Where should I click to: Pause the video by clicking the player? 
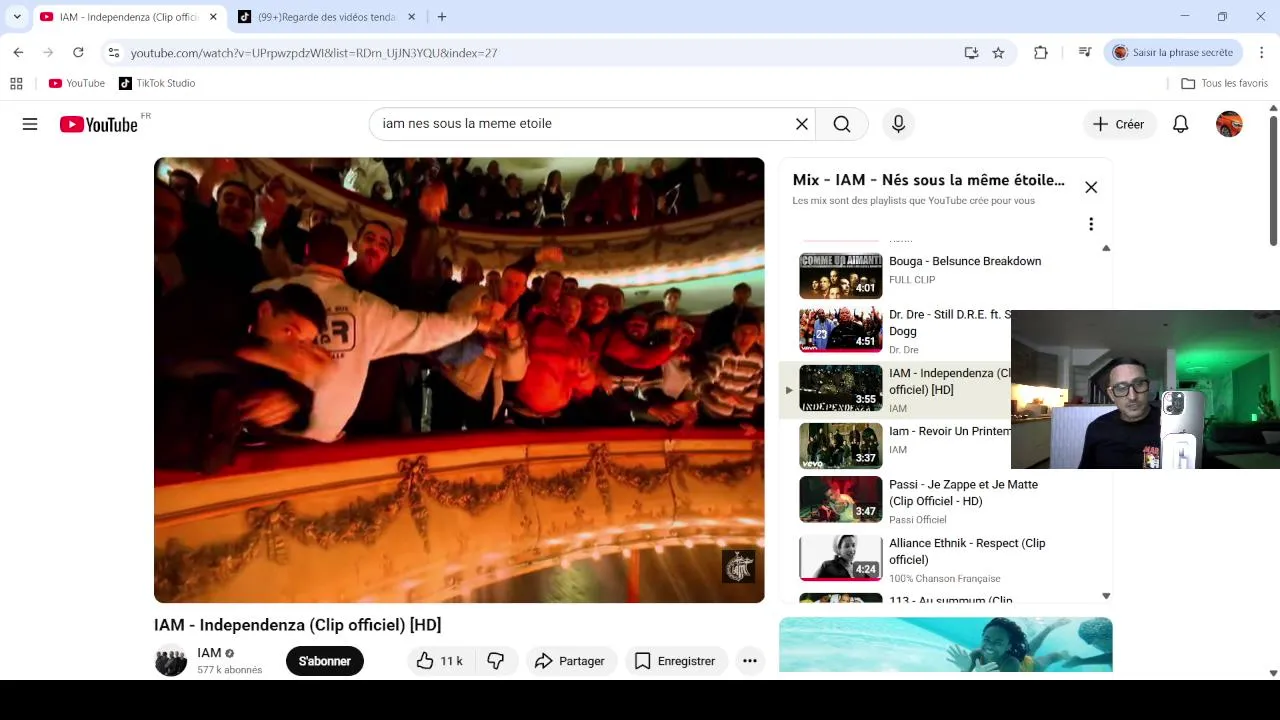pos(459,380)
